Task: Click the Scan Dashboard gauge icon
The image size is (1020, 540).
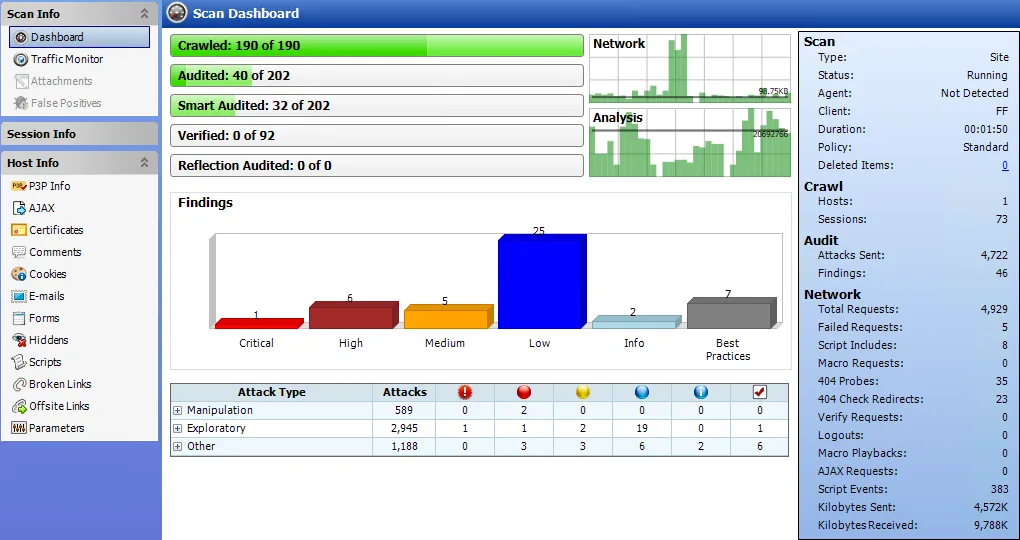Action: click(x=177, y=12)
